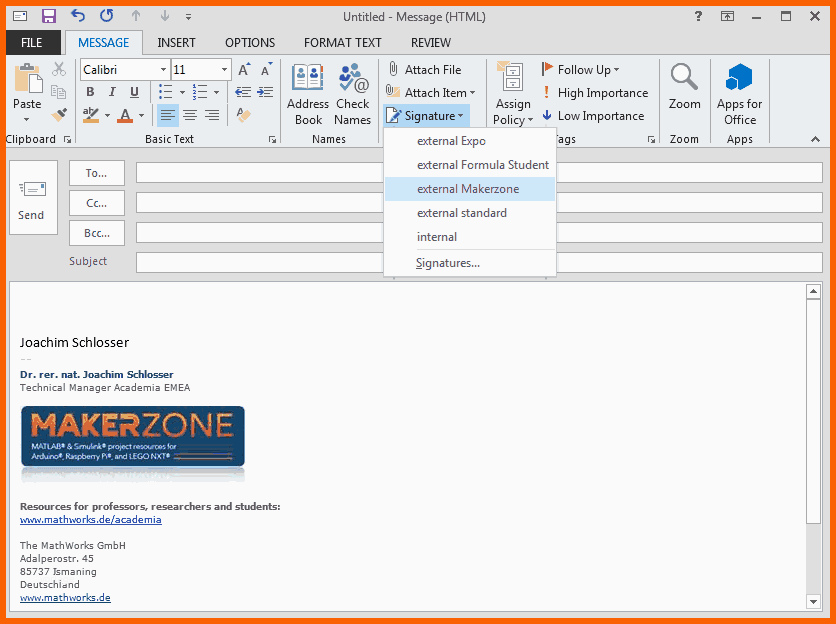Screen dimensions: 836x624
Task: Align text to the right
Action: click(212, 115)
